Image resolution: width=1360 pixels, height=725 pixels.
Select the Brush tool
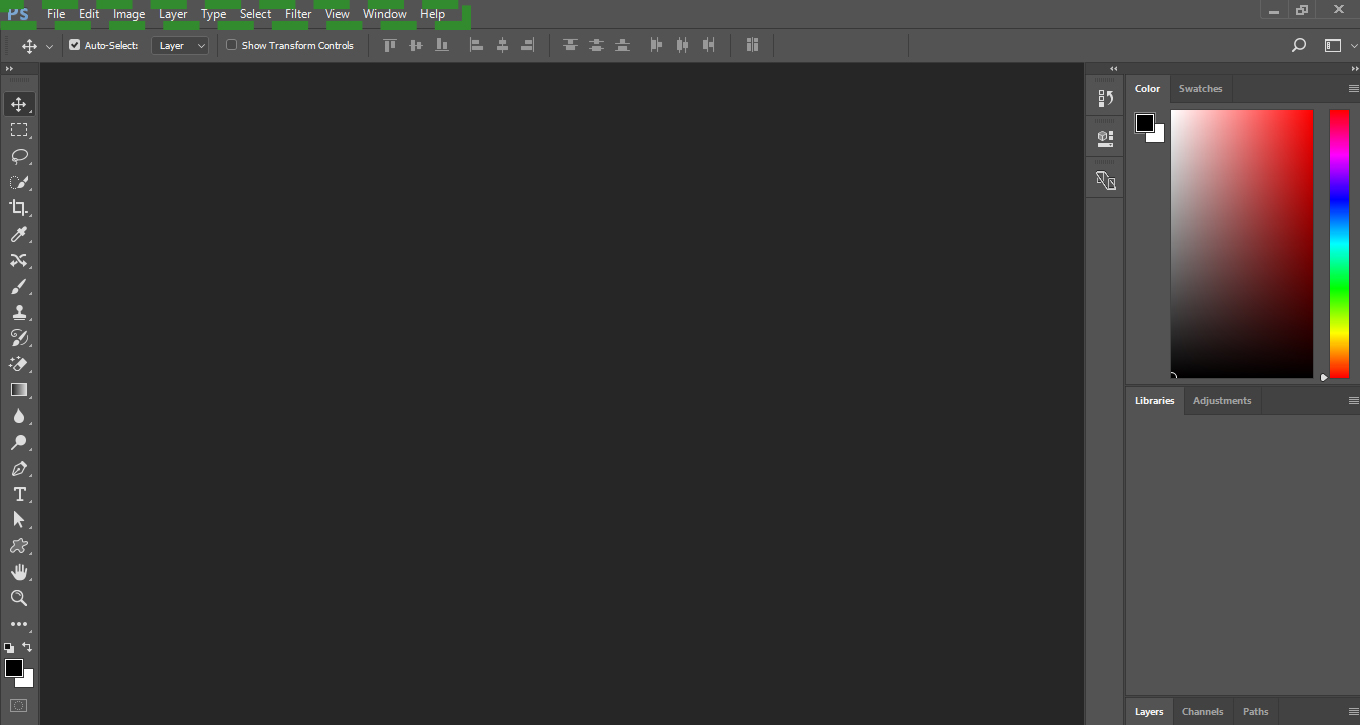[x=19, y=287]
